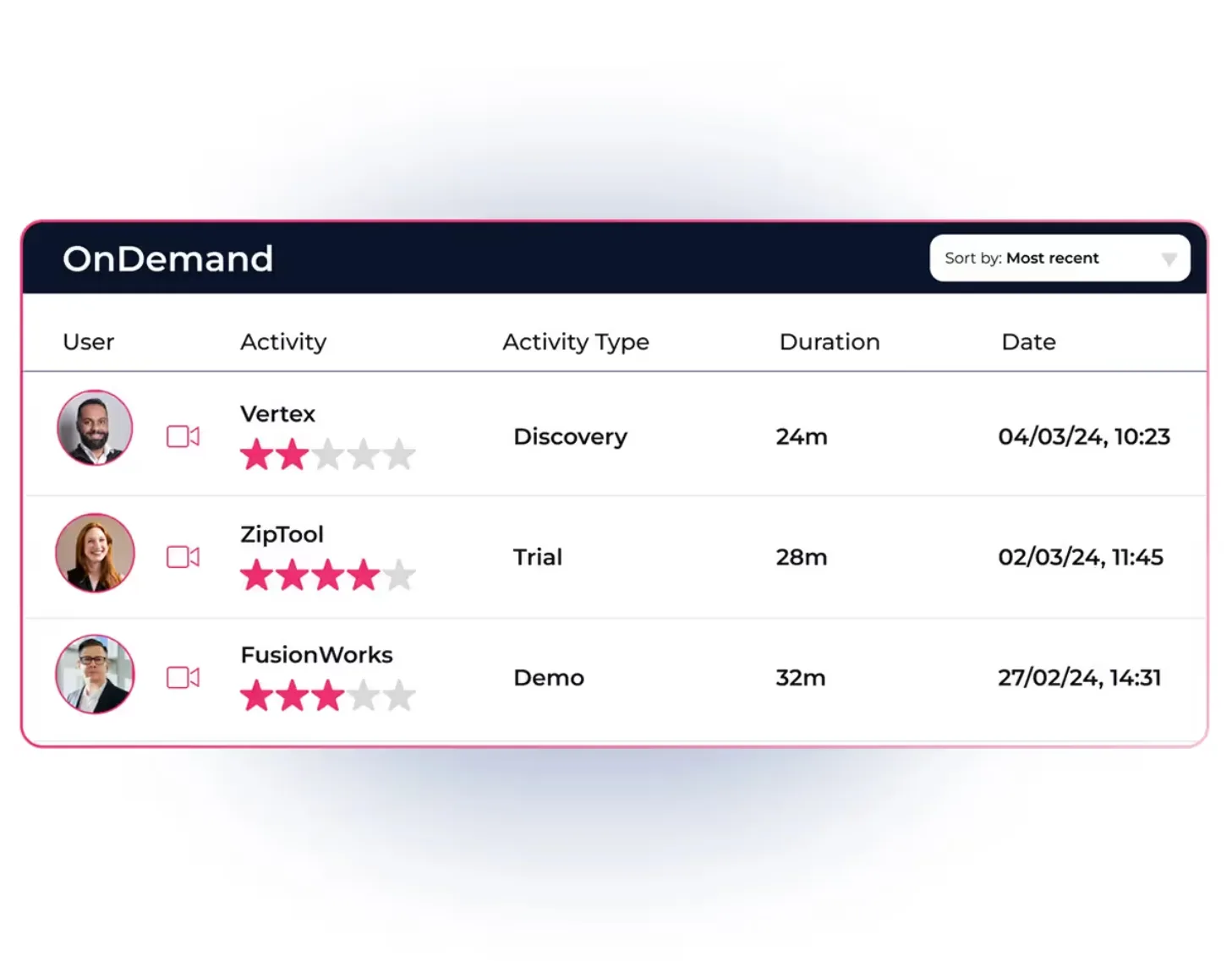Image resolution: width=1232 pixels, height=961 pixels.
Task: Click the video camera icon in the FusionWorks row
Action: pyautogui.click(x=183, y=678)
